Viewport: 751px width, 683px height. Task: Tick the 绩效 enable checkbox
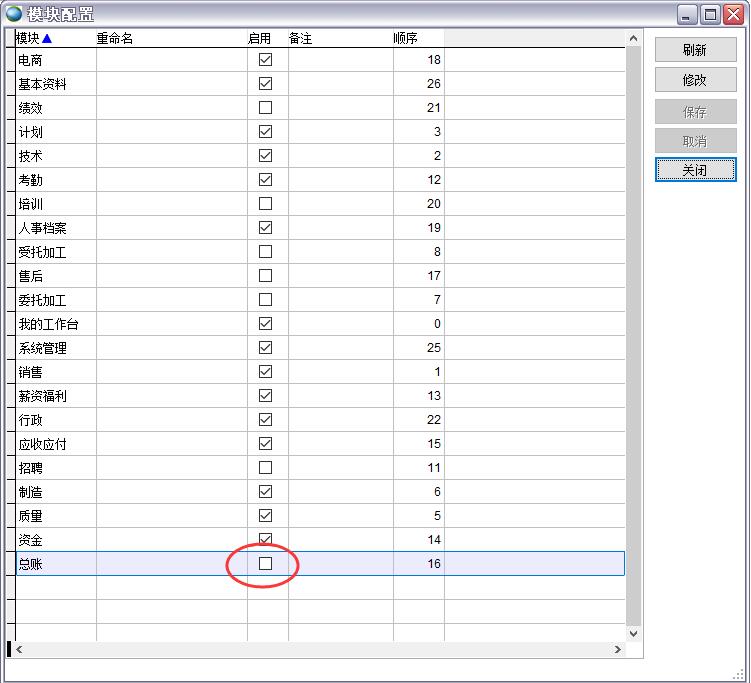(x=265, y=108)
